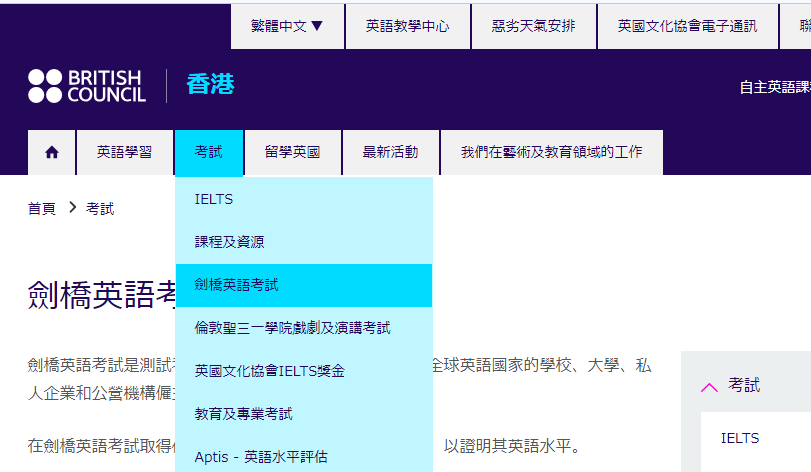Select the 最新活動 navigation tab

391,153
